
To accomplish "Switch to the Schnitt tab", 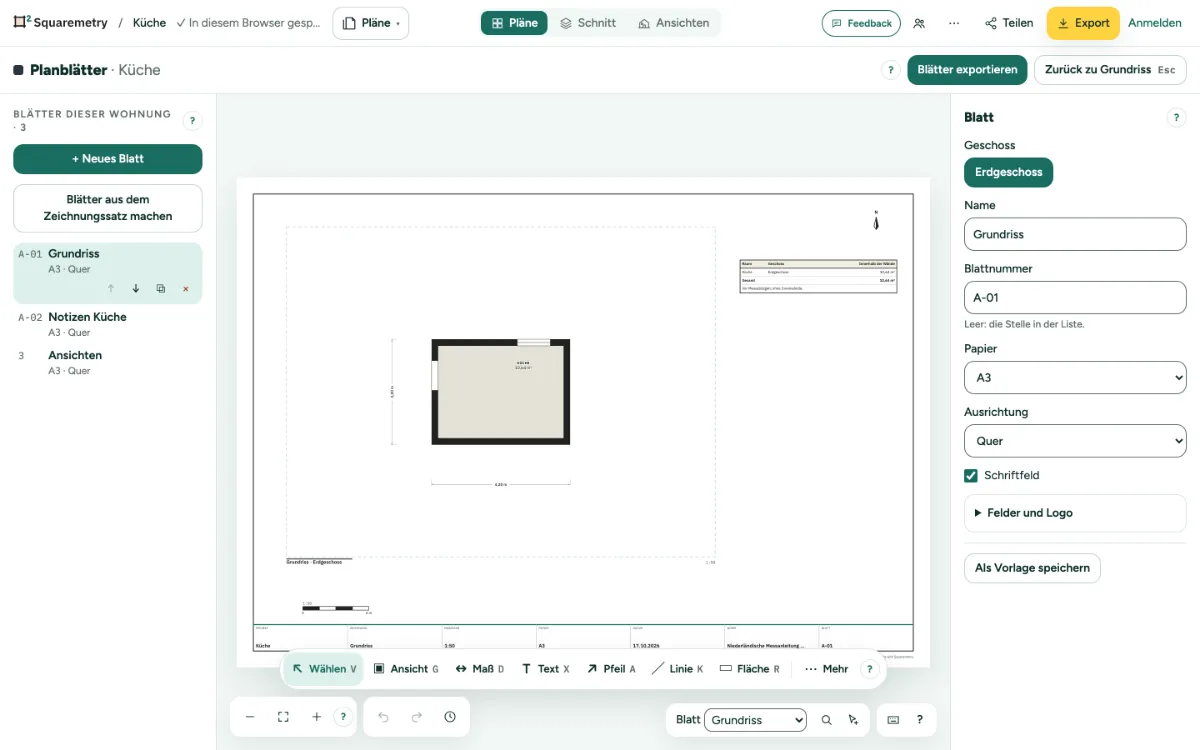I will pyautogui.click(x=588, y=23).
